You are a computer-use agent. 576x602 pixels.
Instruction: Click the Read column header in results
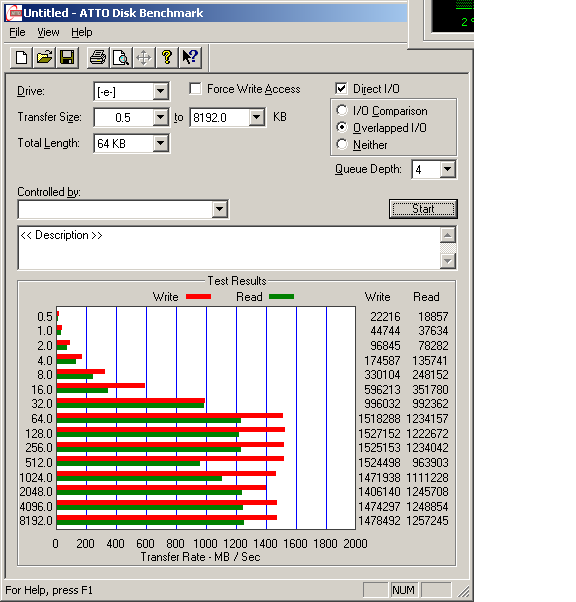tap(426, 297)
